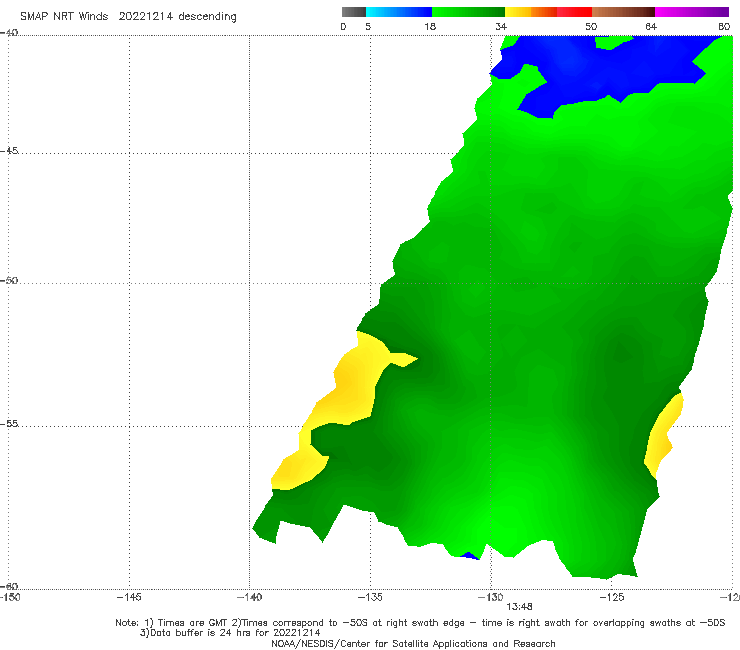Click the longitude label '-135'
The width and height of the screenshot is (740, 650).
[x=370, y=597]
